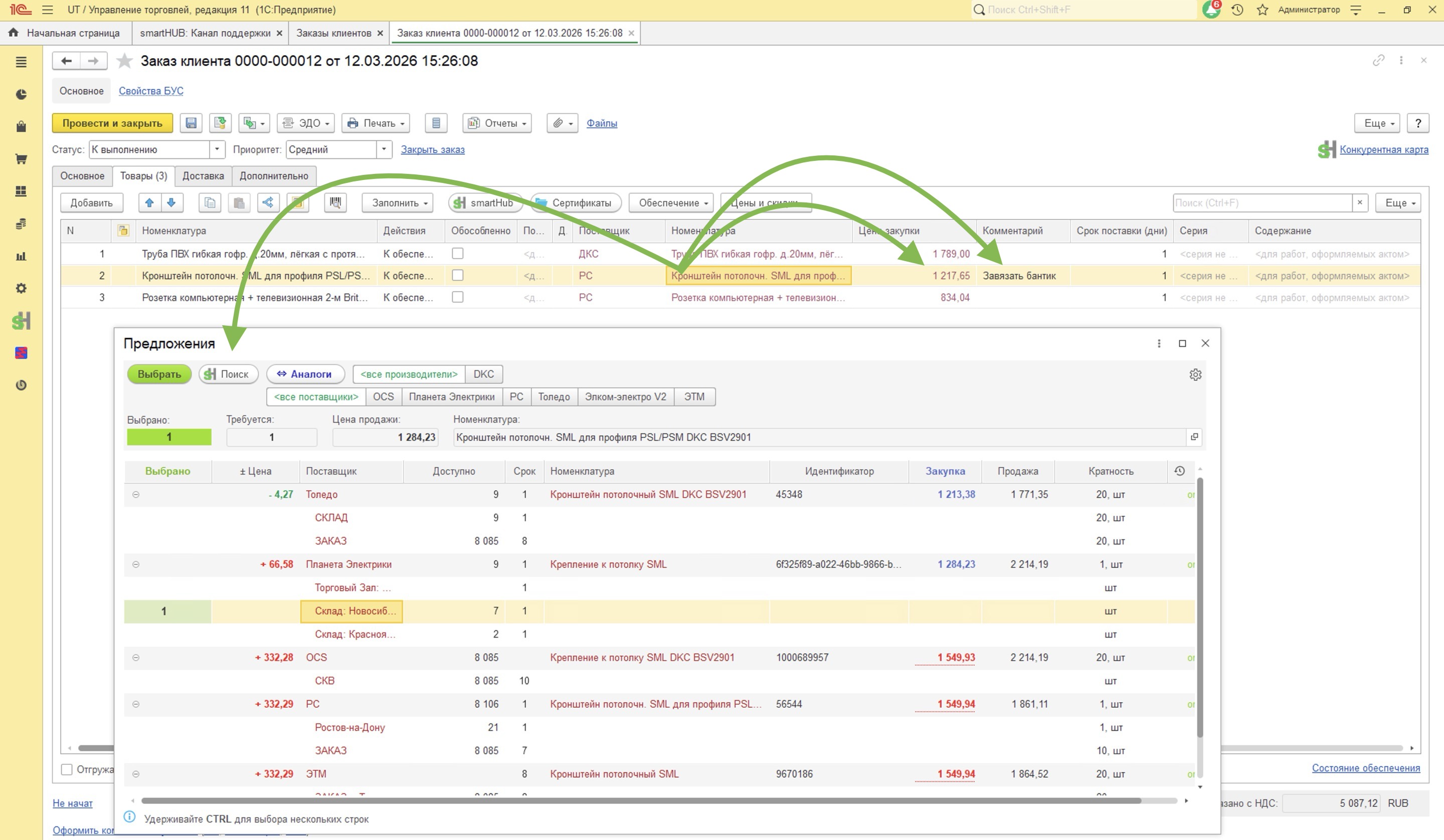
Task: Collapse Толедо supplier group
Action: coord(136,495)
